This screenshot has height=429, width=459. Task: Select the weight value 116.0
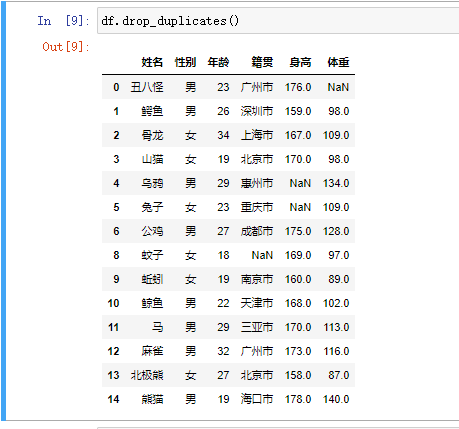click(x=336, y=351)
